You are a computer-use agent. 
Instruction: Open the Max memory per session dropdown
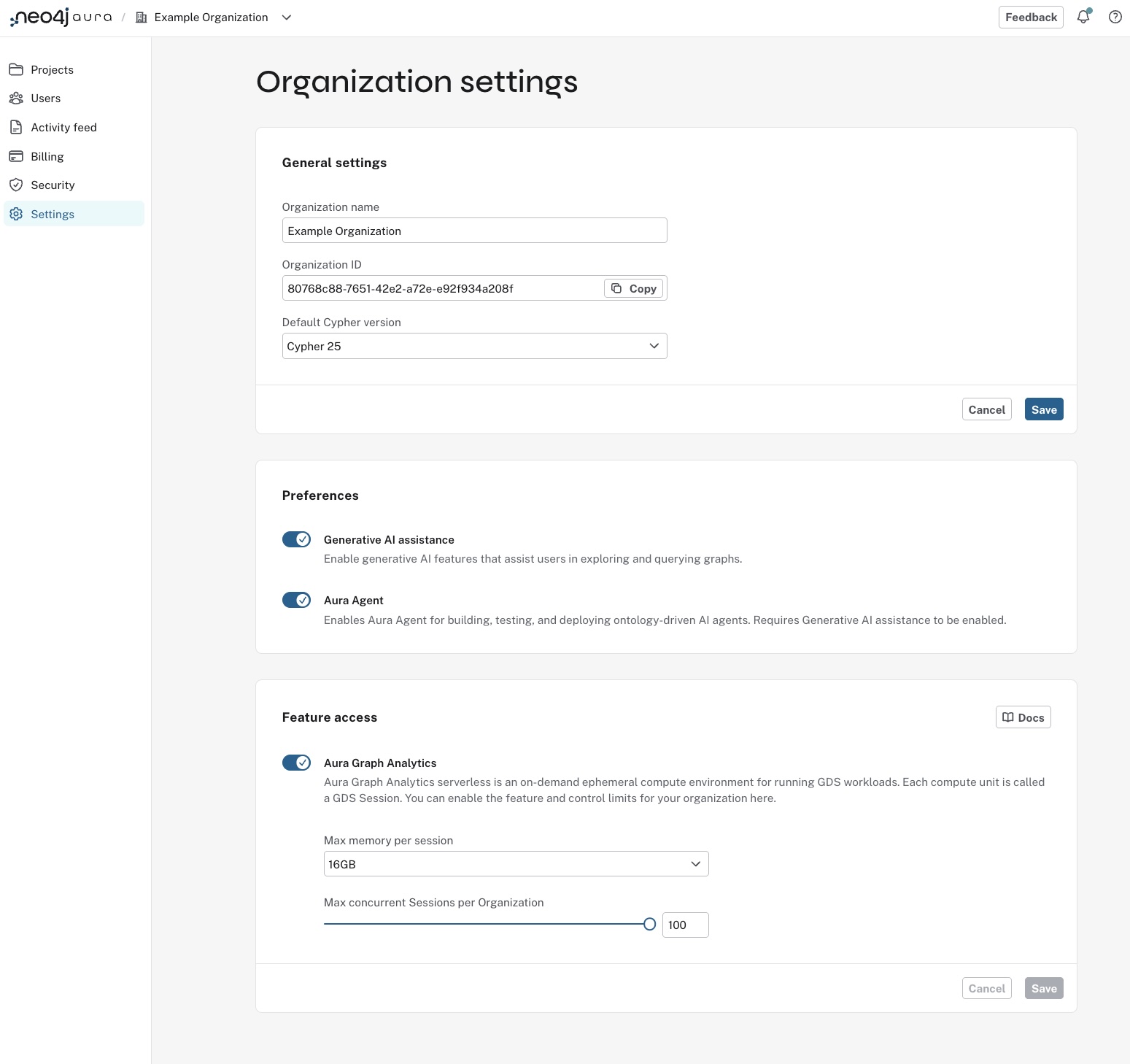pyautogui.click(x=516, y=863)
